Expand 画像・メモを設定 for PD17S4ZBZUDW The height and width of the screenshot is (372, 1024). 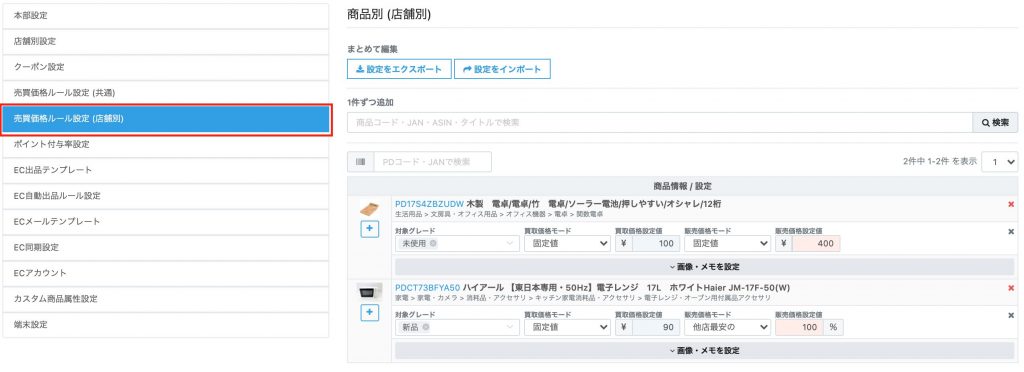point(705,267)
